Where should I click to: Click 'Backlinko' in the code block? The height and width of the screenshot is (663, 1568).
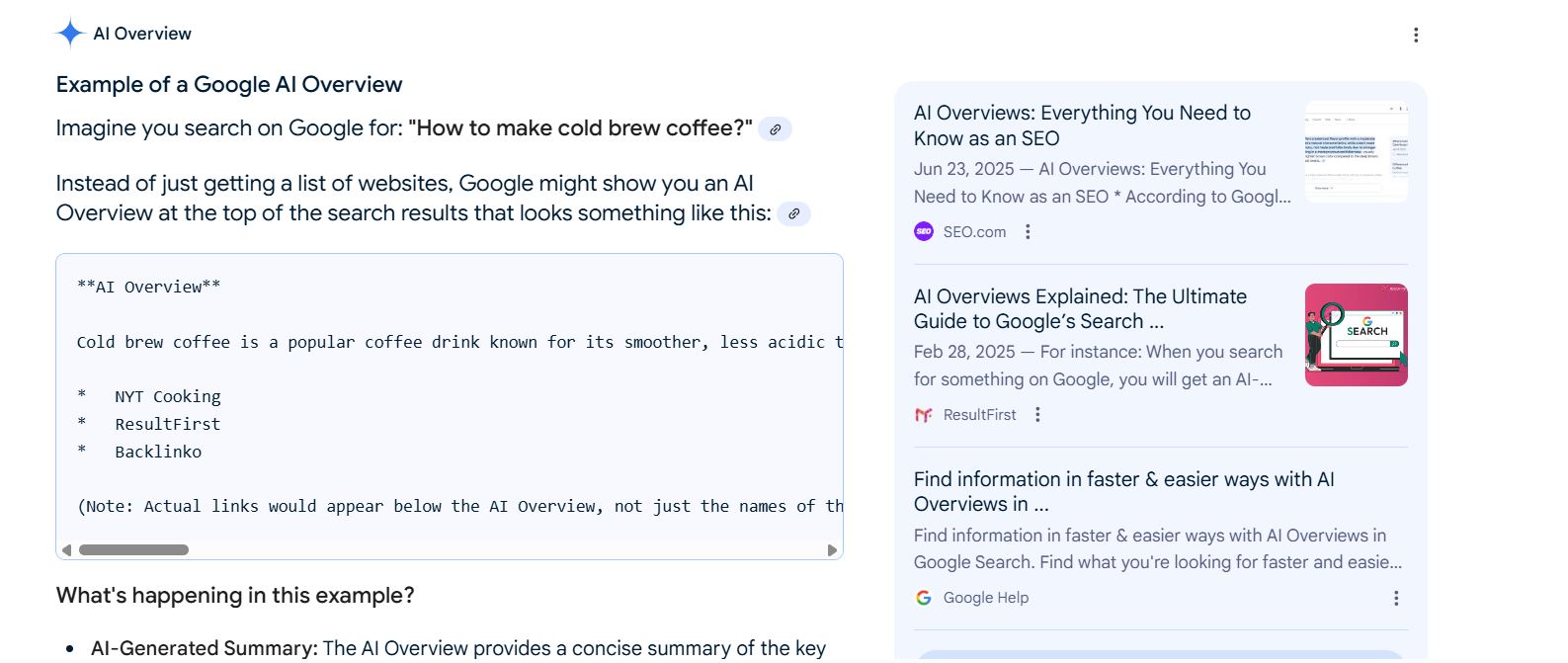158,452
